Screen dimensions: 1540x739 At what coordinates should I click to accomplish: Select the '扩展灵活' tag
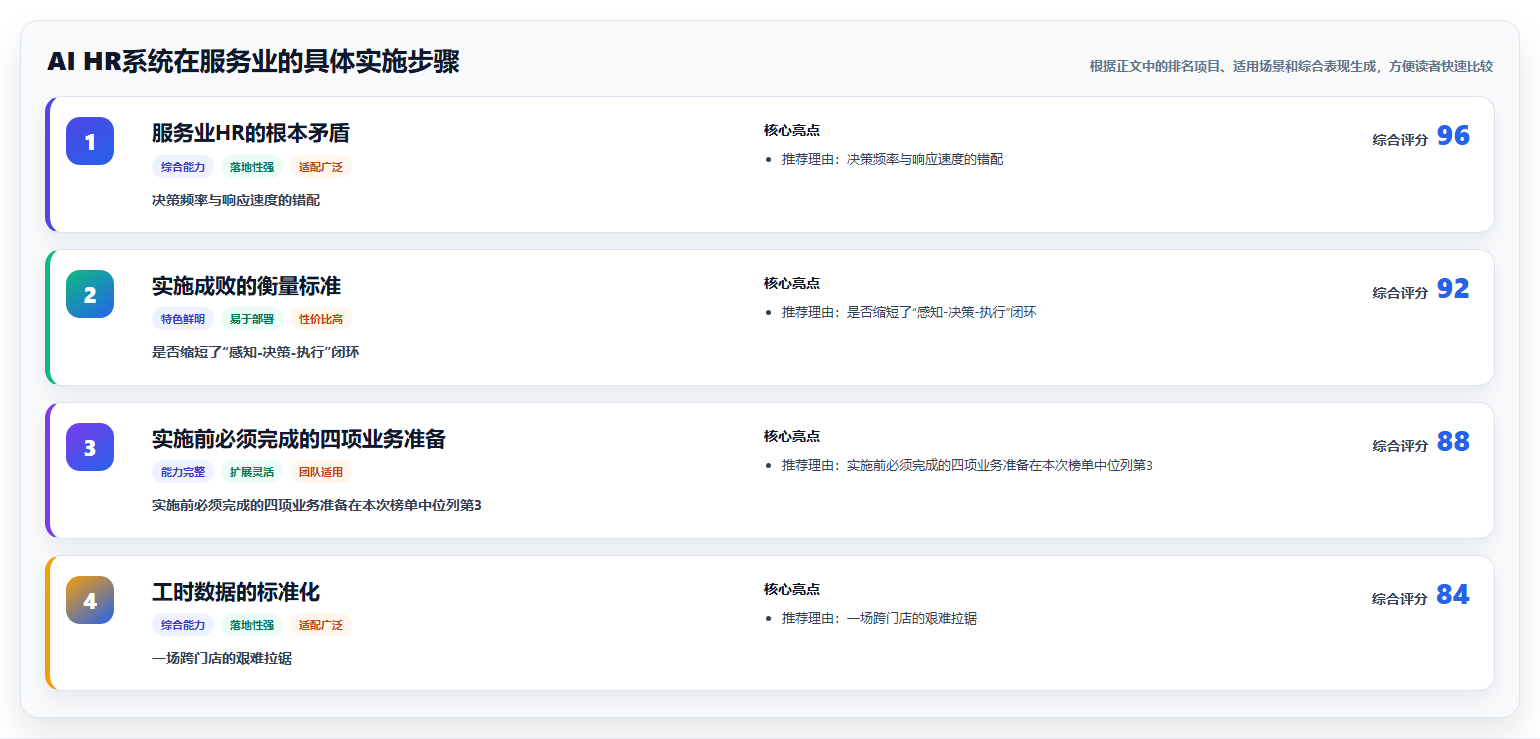pos(252,473)
